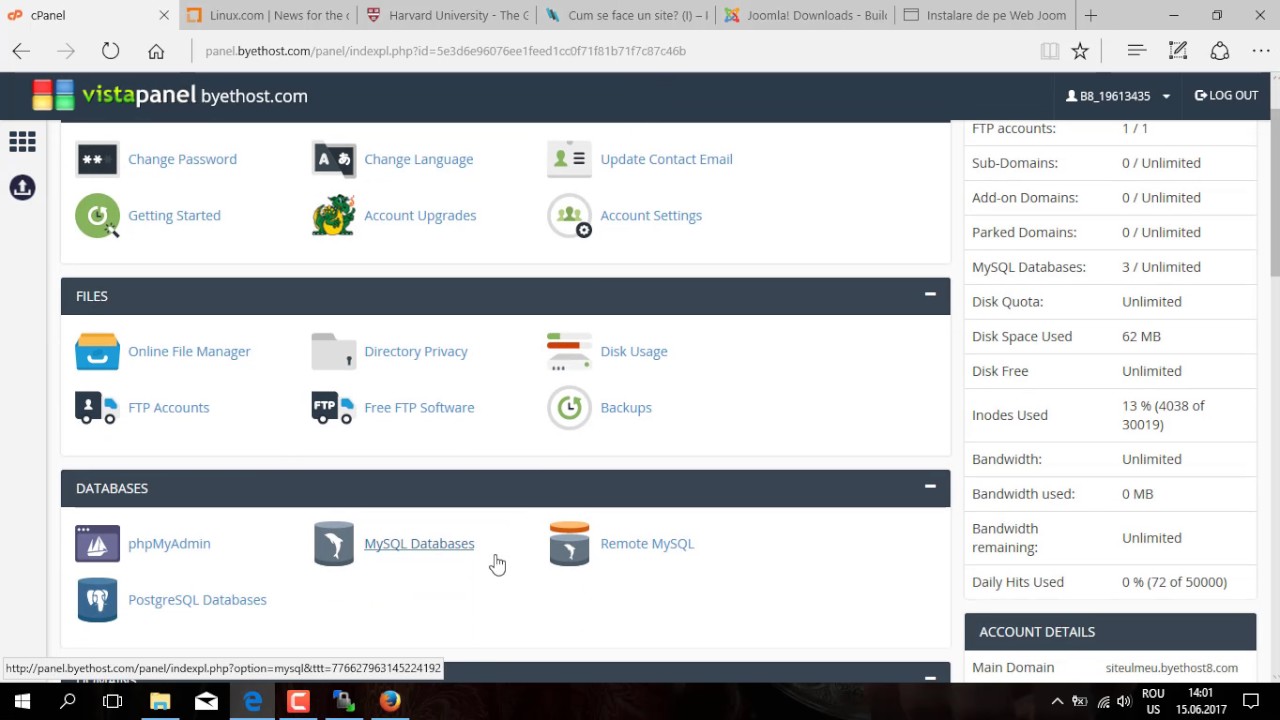The image size is (1280, 720).
Task: Open the grid menu icon in sidebar
Action: 22,142
